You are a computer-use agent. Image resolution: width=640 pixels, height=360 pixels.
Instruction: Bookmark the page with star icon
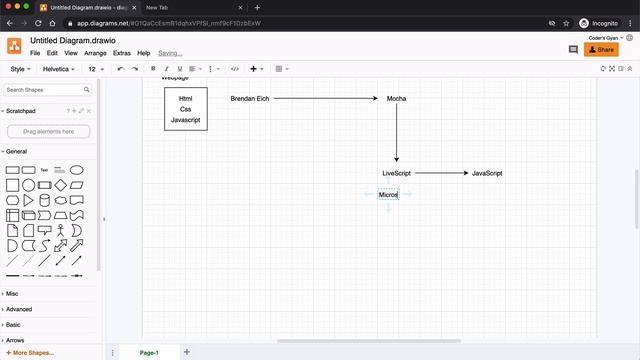(x=566, y=23)
